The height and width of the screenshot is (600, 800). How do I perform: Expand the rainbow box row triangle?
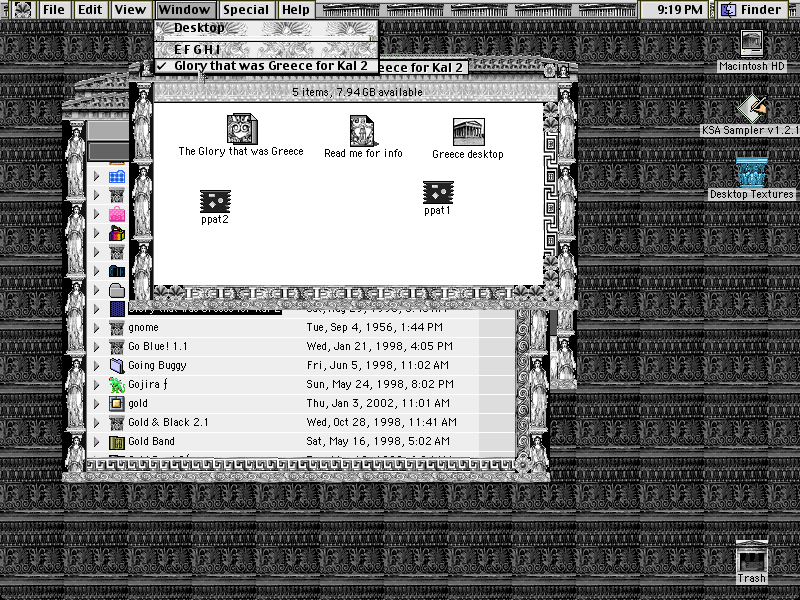[x=96, y=233]
